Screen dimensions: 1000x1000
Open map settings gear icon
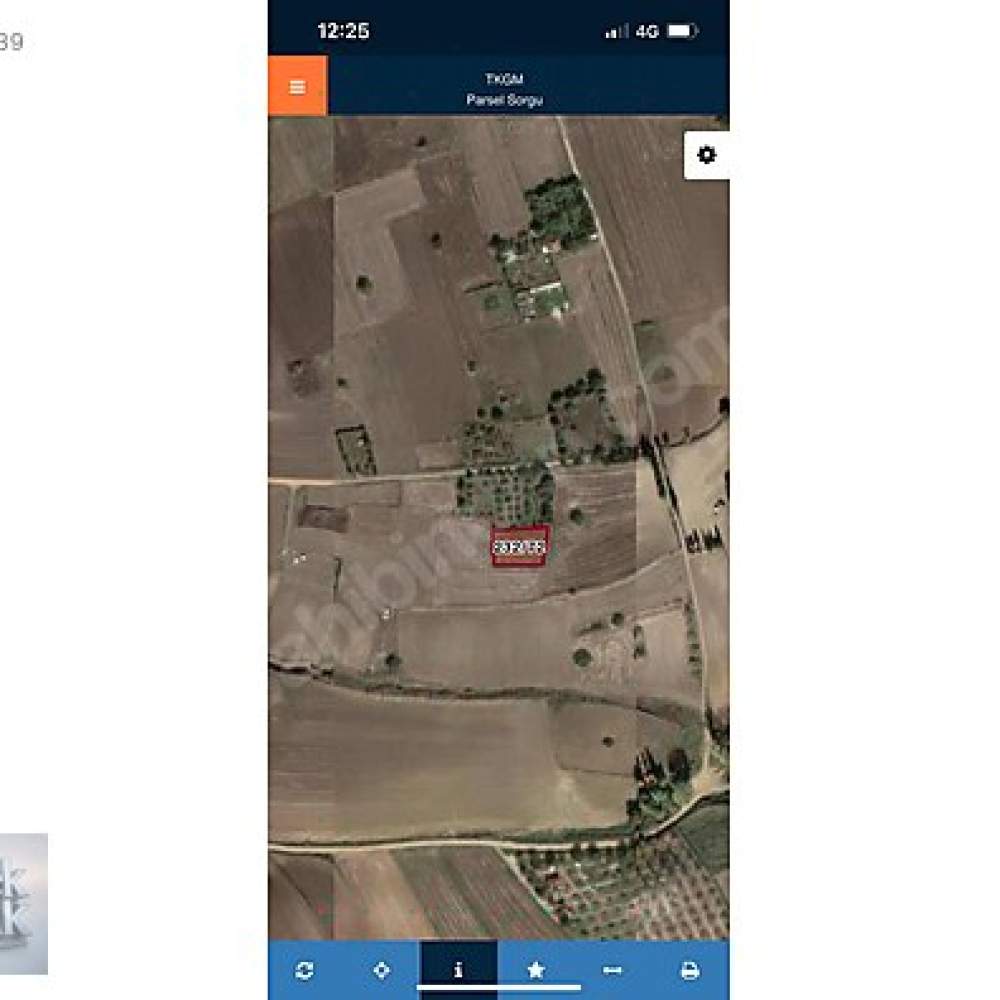pos(707,155)
